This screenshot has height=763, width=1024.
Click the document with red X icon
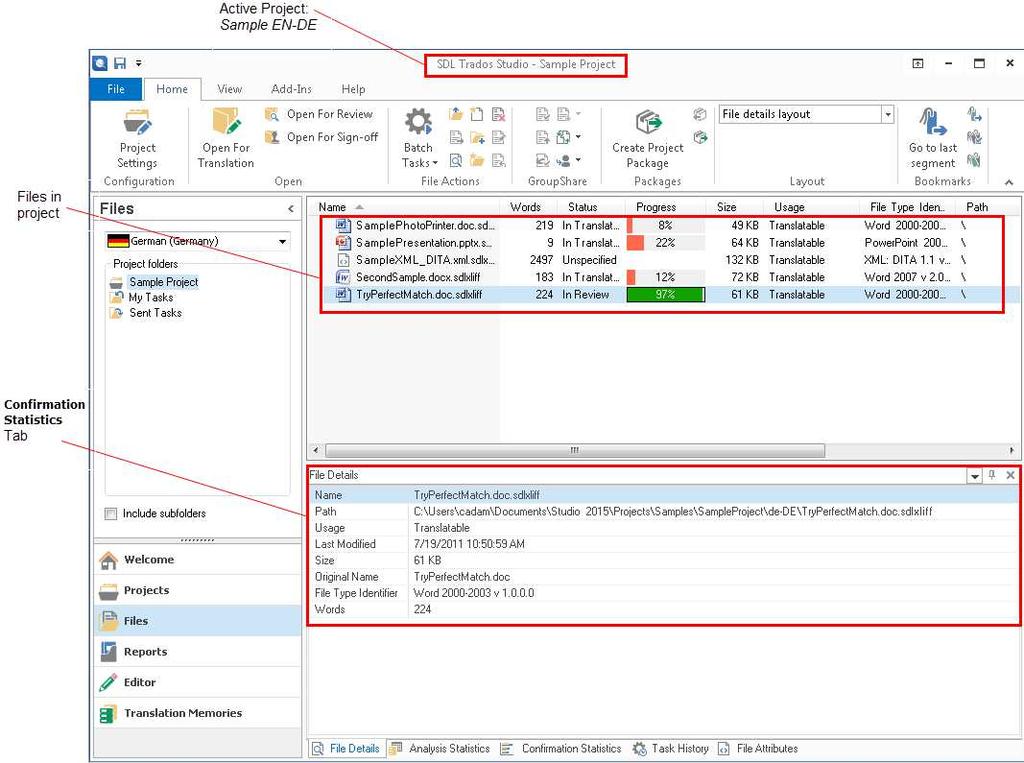498,114
